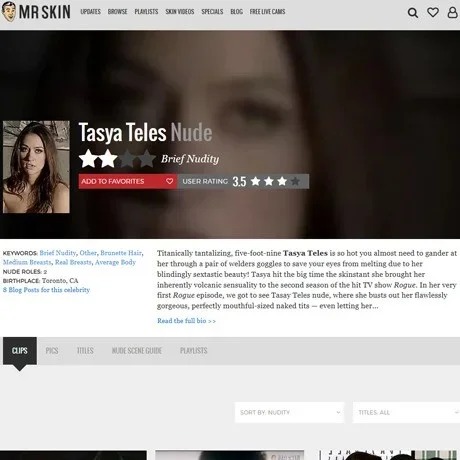Open the user account icon
460x460 pixels.
pos(452,12)
